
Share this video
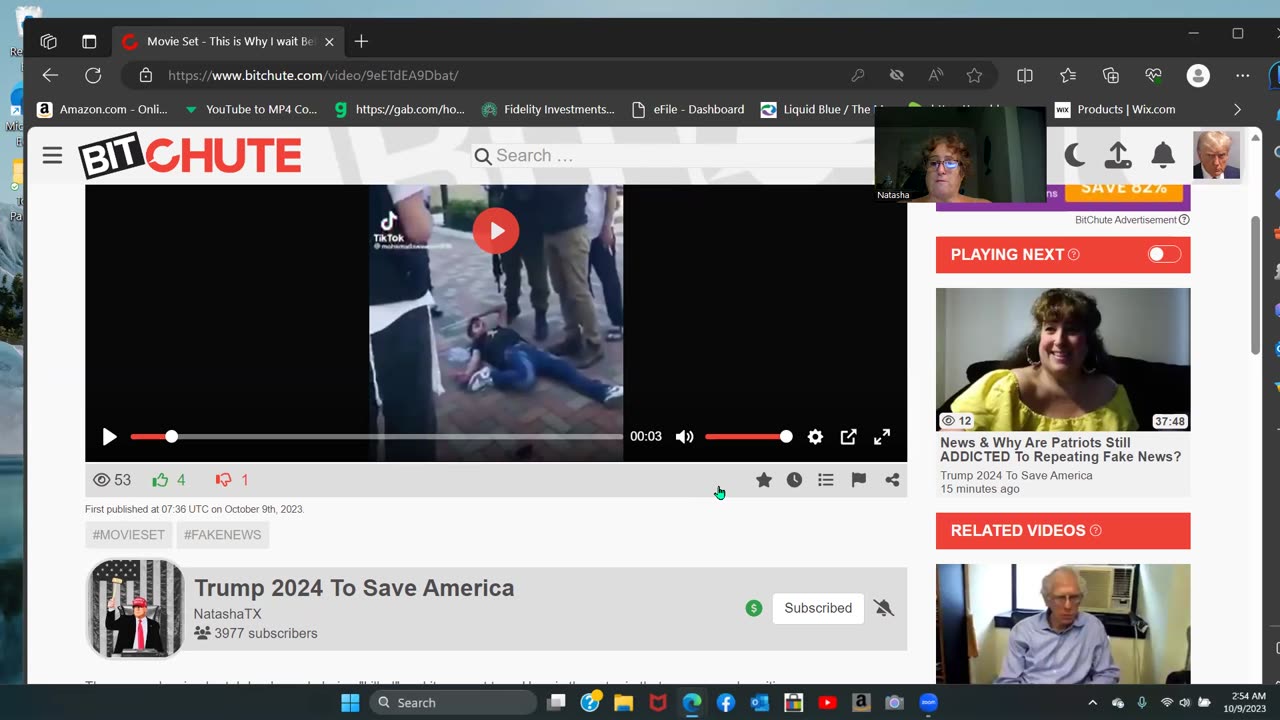tap(892, 480)
